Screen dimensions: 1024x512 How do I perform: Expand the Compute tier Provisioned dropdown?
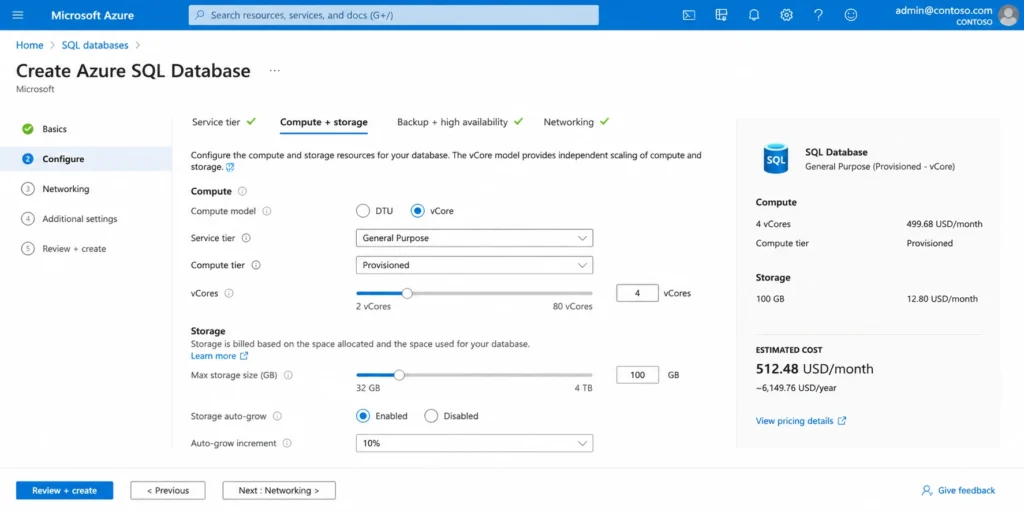pos(474,265)
